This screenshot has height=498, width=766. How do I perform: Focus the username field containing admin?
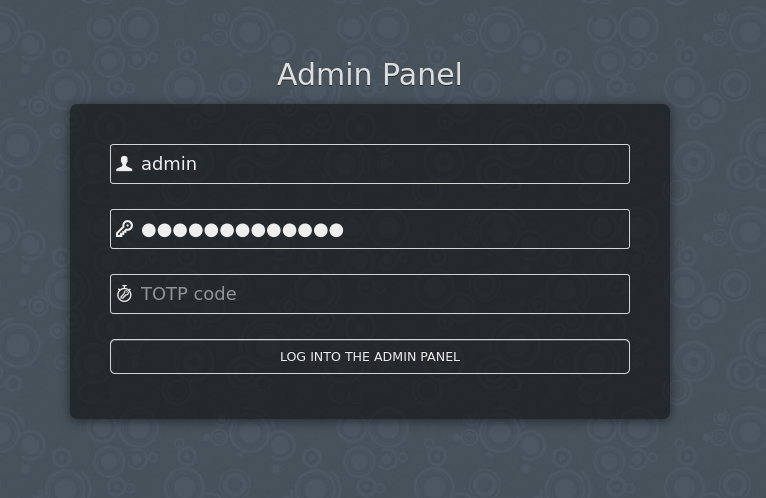pos(370,164)
